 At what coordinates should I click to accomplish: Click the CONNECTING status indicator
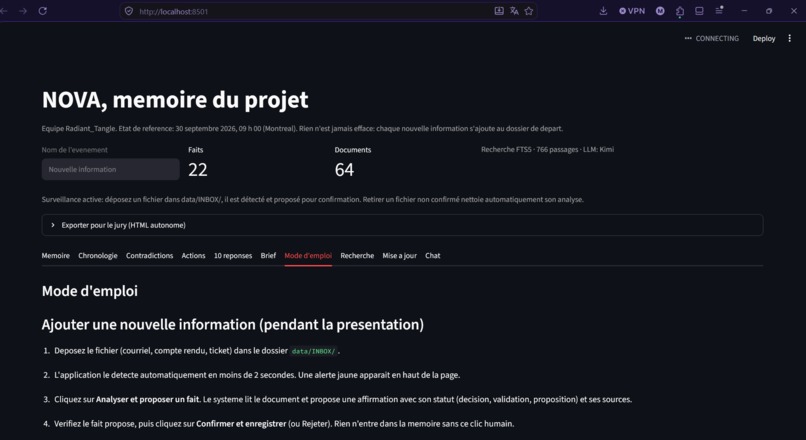[x=711, y=39]
